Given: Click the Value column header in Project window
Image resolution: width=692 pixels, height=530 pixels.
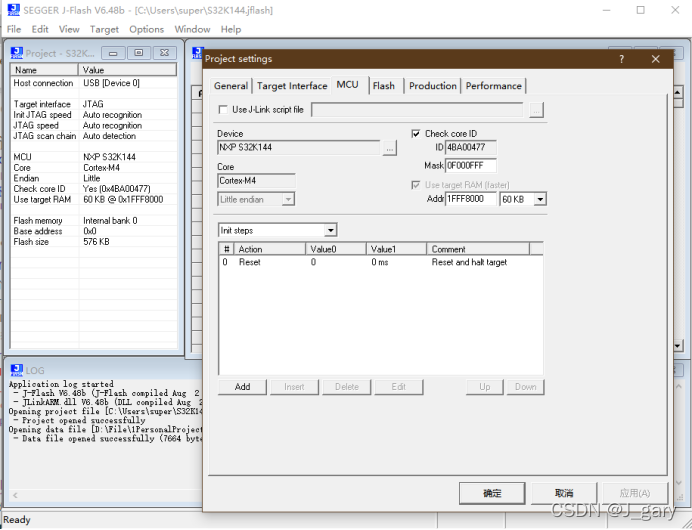Looking at the screenshot, I should [128, 70].
